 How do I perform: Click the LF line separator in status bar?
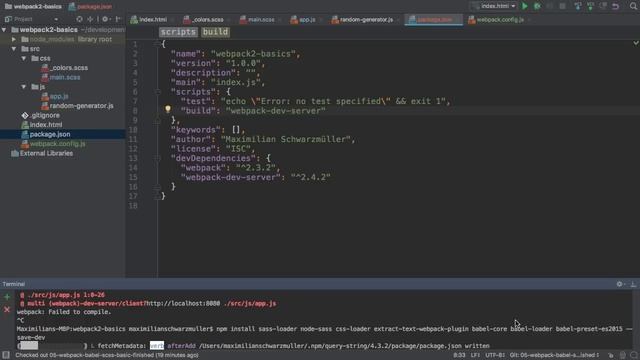pos(475,355)
